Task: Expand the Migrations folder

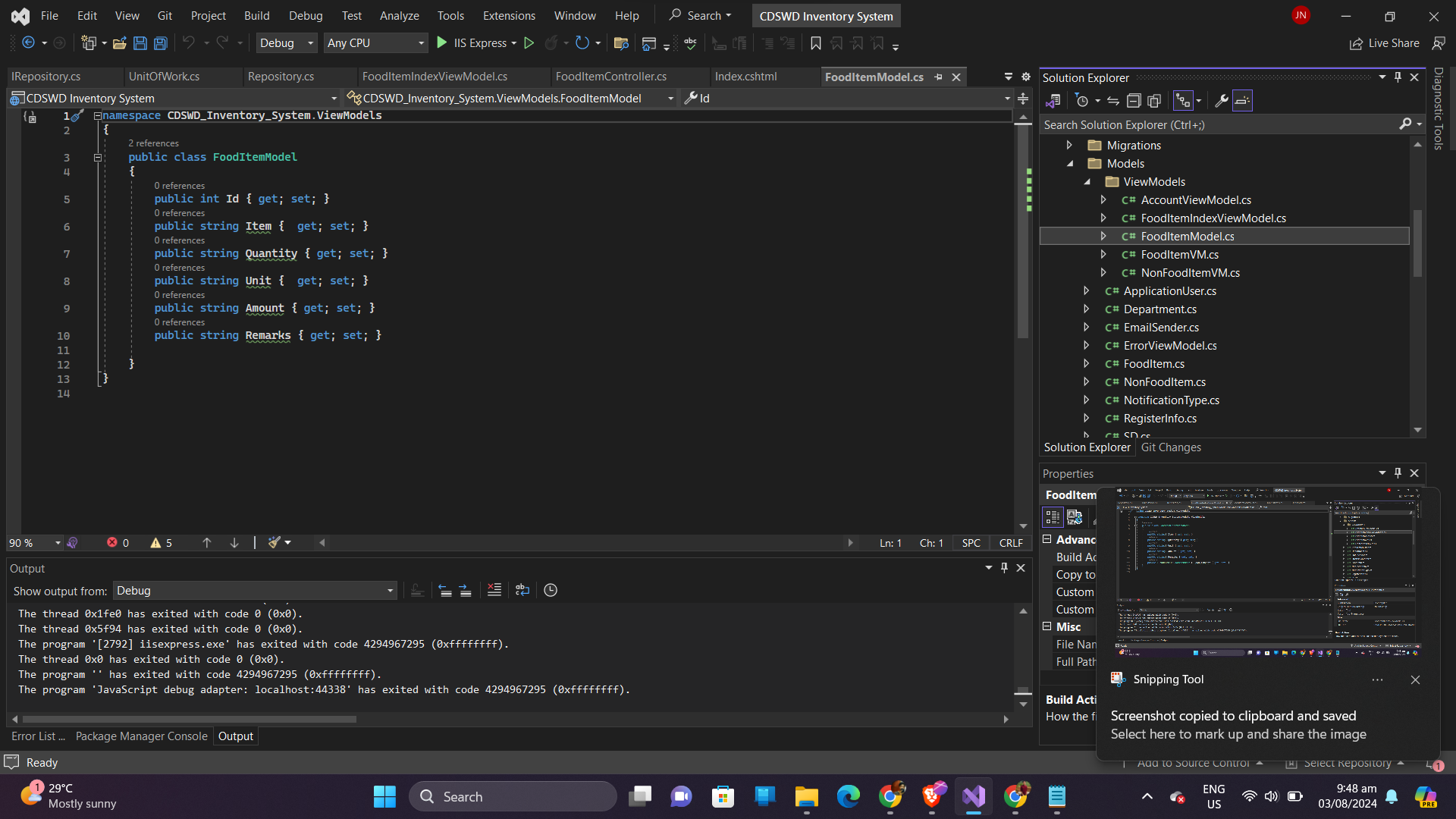Action: (x=1069, y=146)
